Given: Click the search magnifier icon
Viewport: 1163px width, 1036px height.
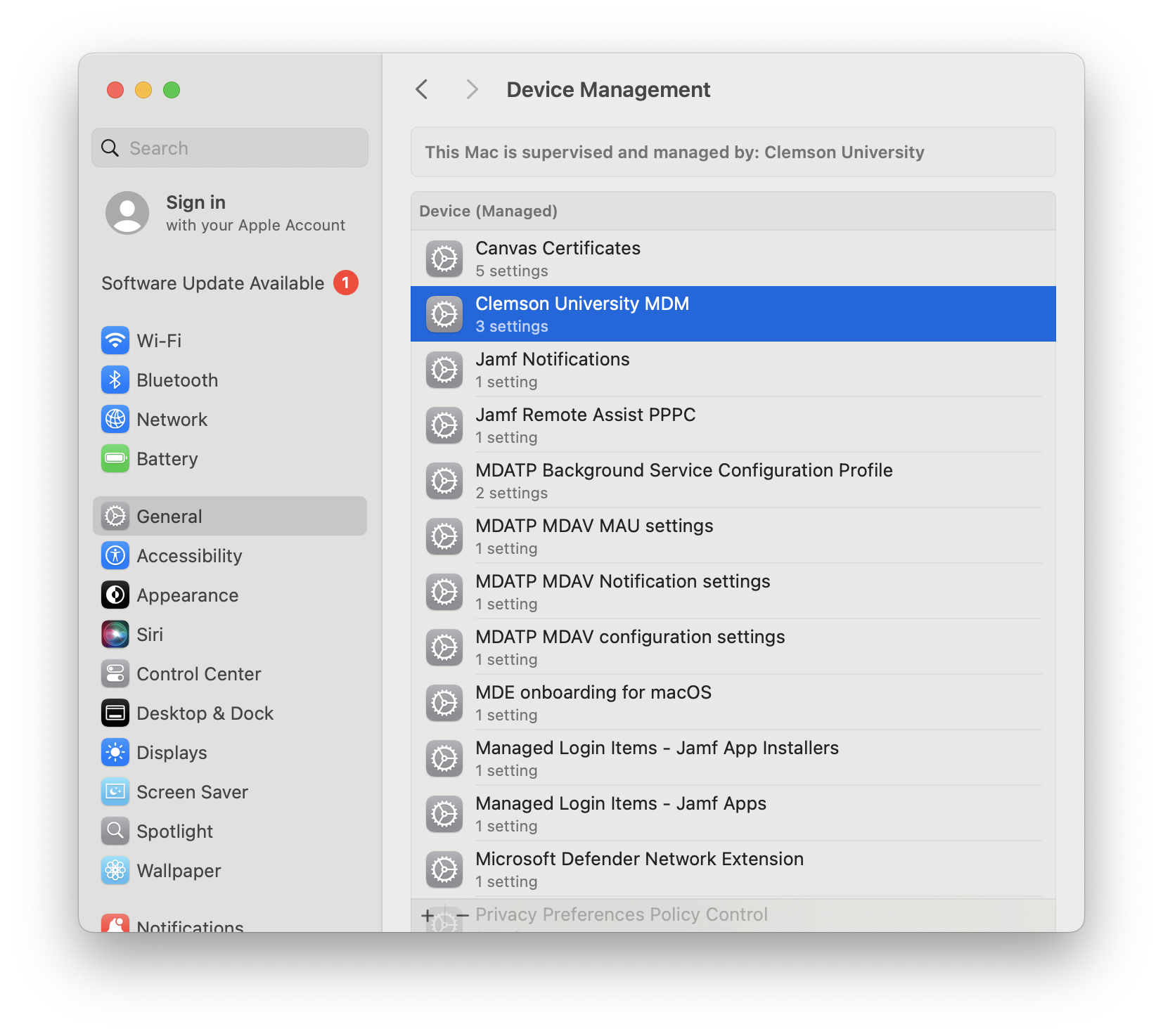Looking at the screenshot, I should pyautogui.click(x=110, y=148).
